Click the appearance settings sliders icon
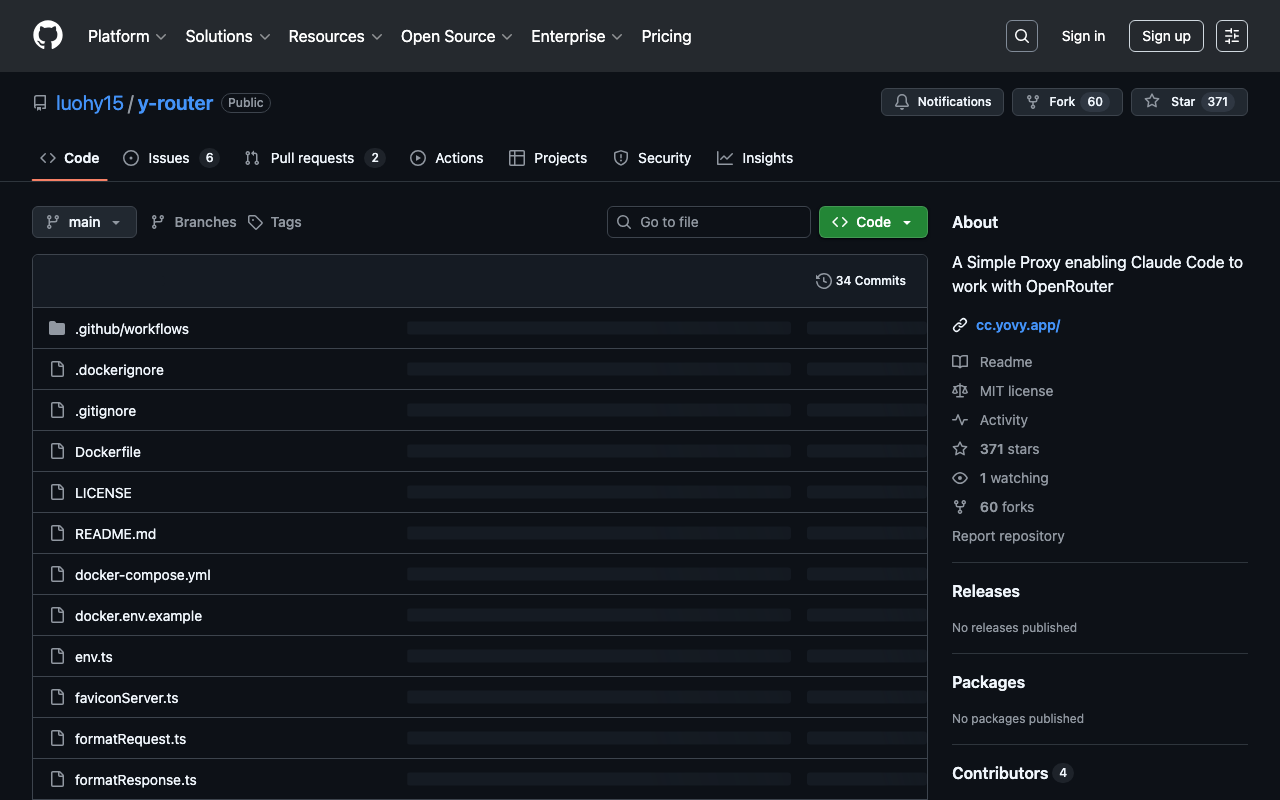1280x800 pixels. (1231, 36)
